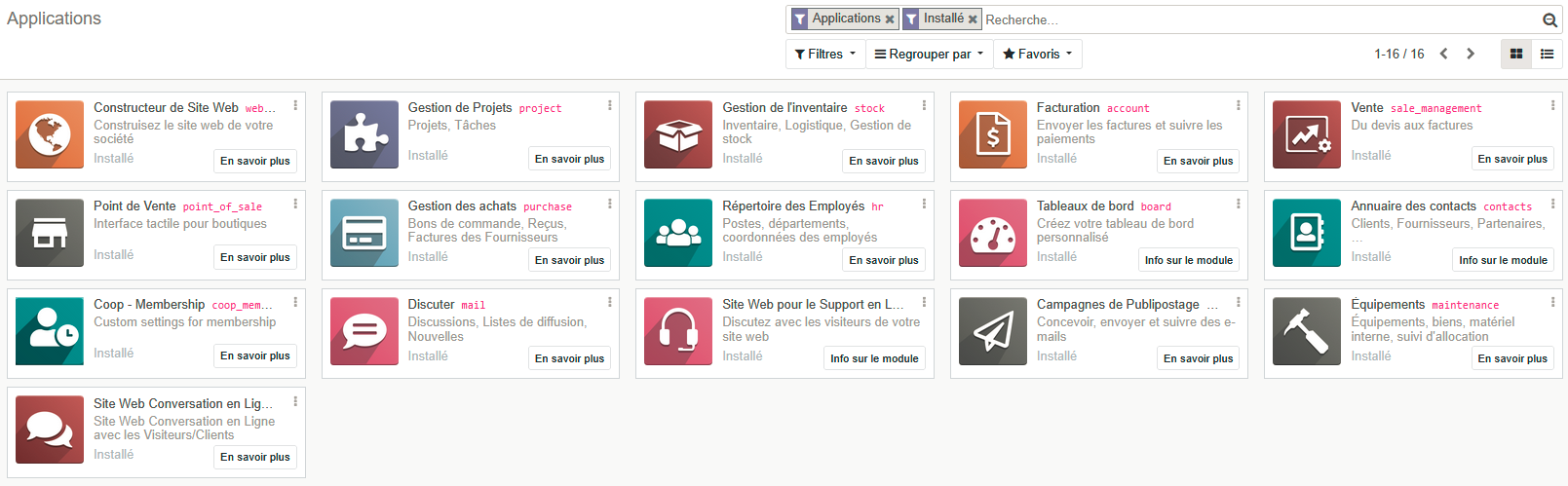Open the Gestion de Projets puzzle icon
Screen dimensions: 1568x486
363,134
